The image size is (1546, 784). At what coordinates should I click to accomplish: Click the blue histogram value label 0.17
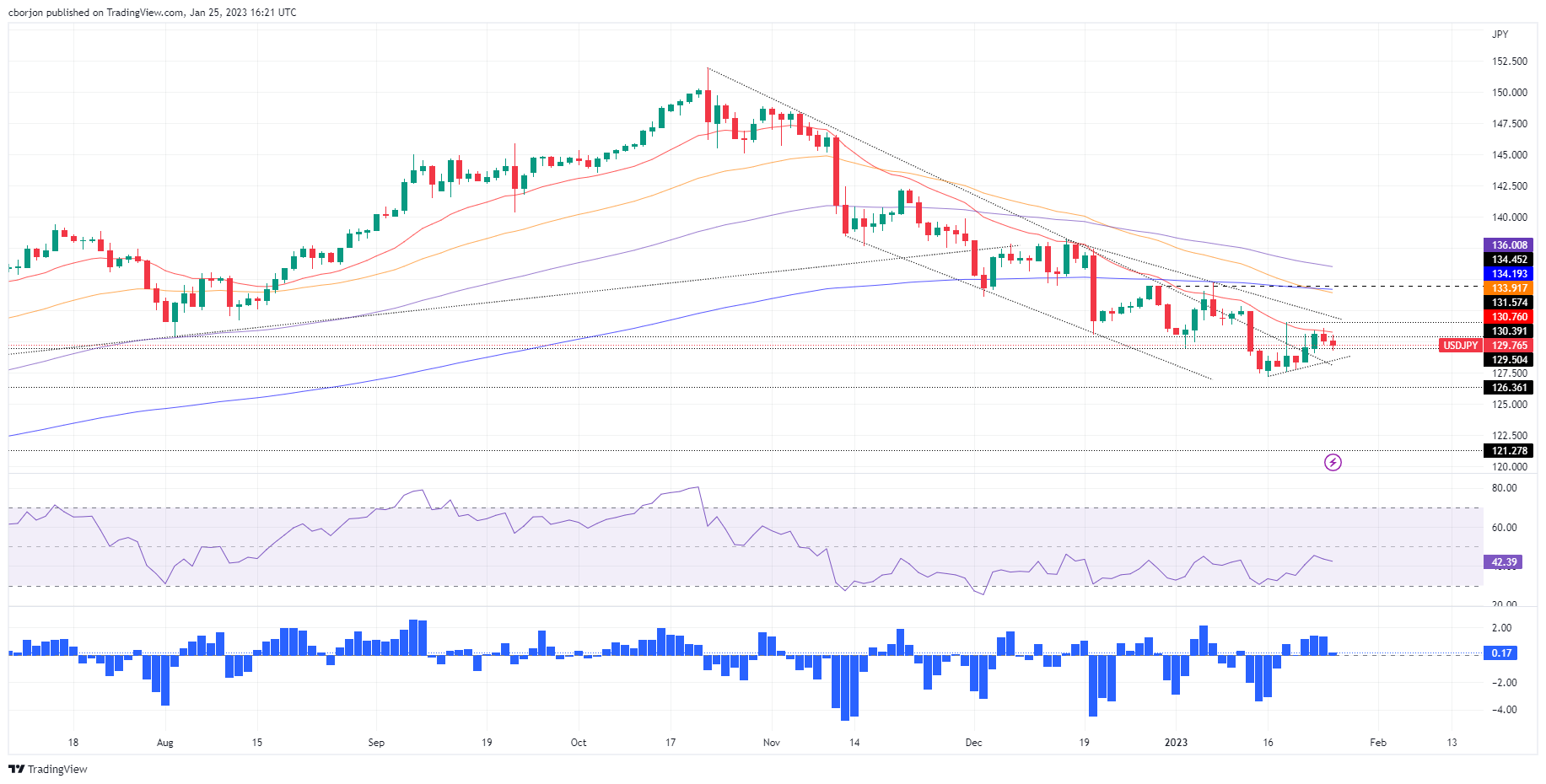pos(1501,653)
